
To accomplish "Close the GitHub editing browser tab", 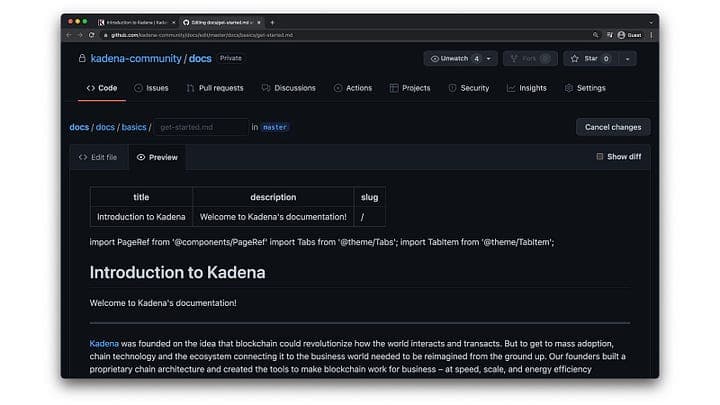I will point(259,22).
